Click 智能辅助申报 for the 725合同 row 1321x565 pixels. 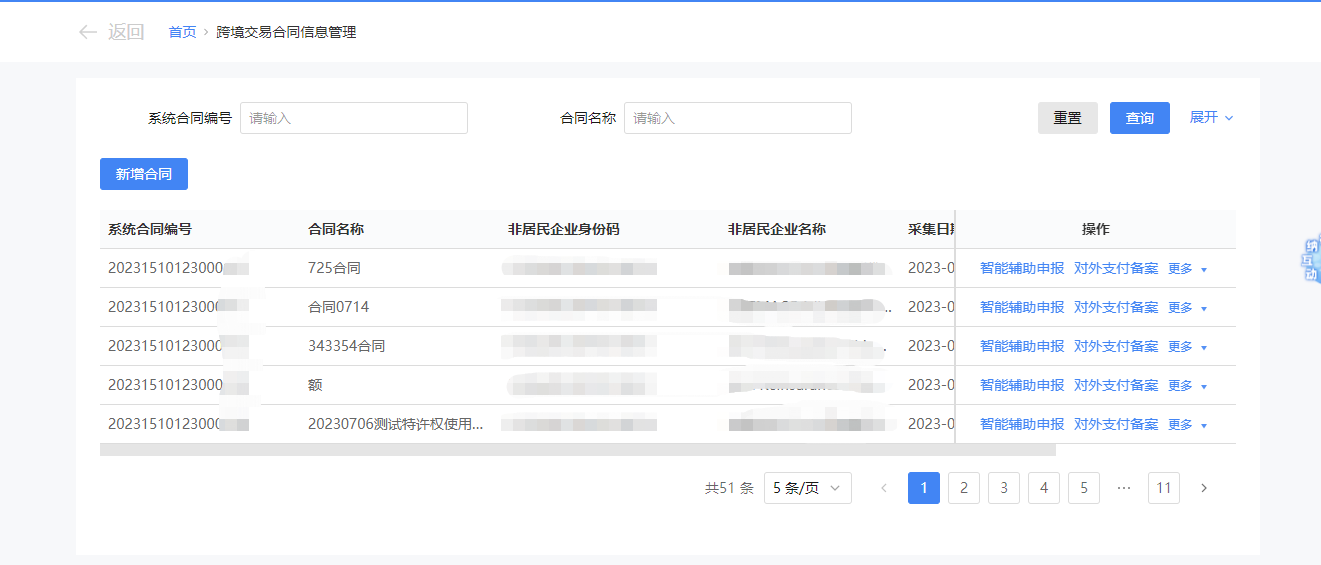pos(1021,268)
